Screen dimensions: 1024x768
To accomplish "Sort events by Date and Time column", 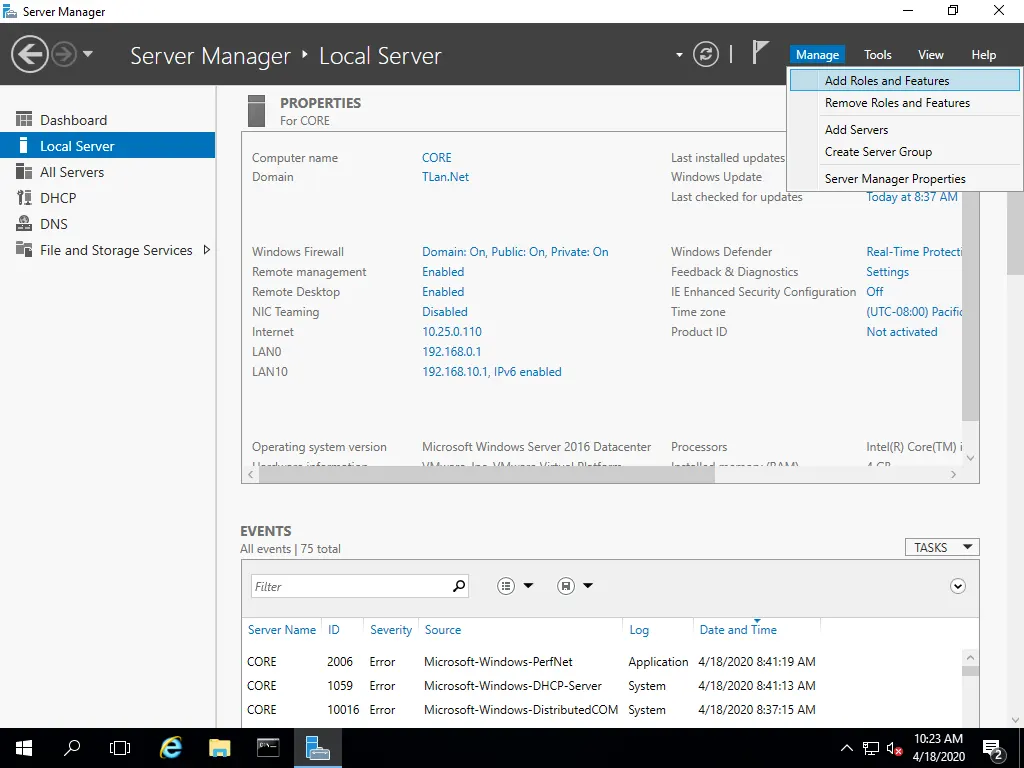I will (738, 630).
